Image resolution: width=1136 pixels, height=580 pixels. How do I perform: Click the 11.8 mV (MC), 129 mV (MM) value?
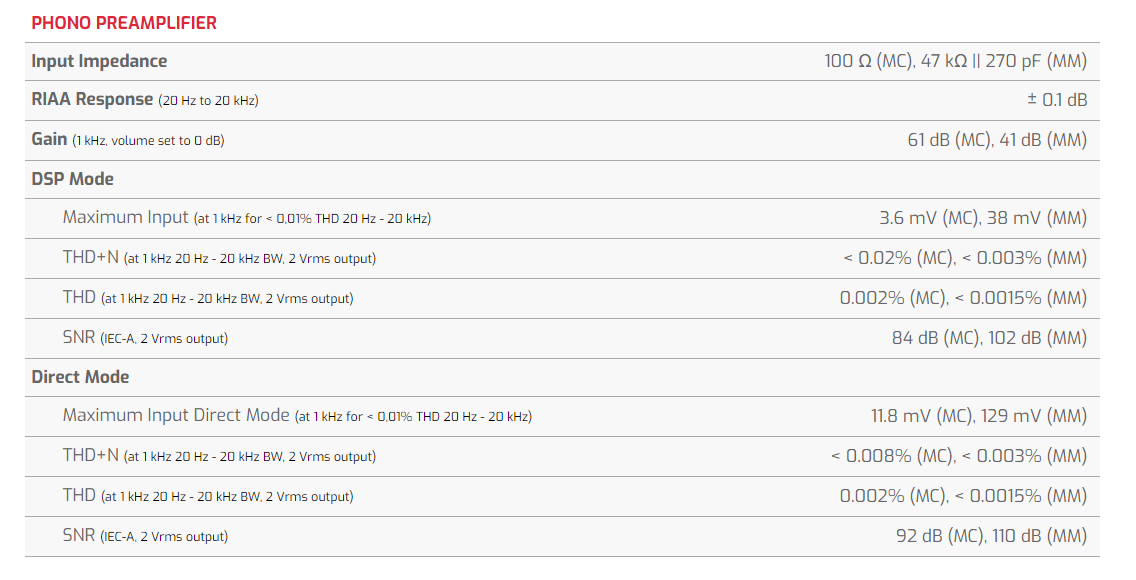point(978,416)
